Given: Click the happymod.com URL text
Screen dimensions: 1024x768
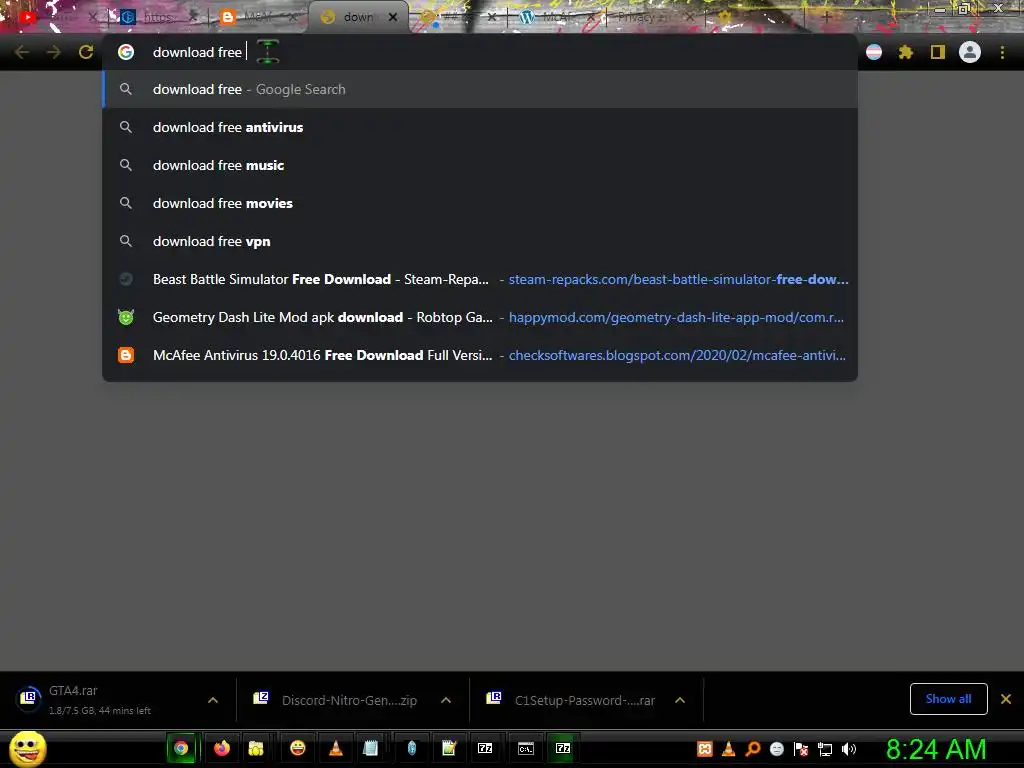Looking at the screenshot, I should tap(676, 317).
